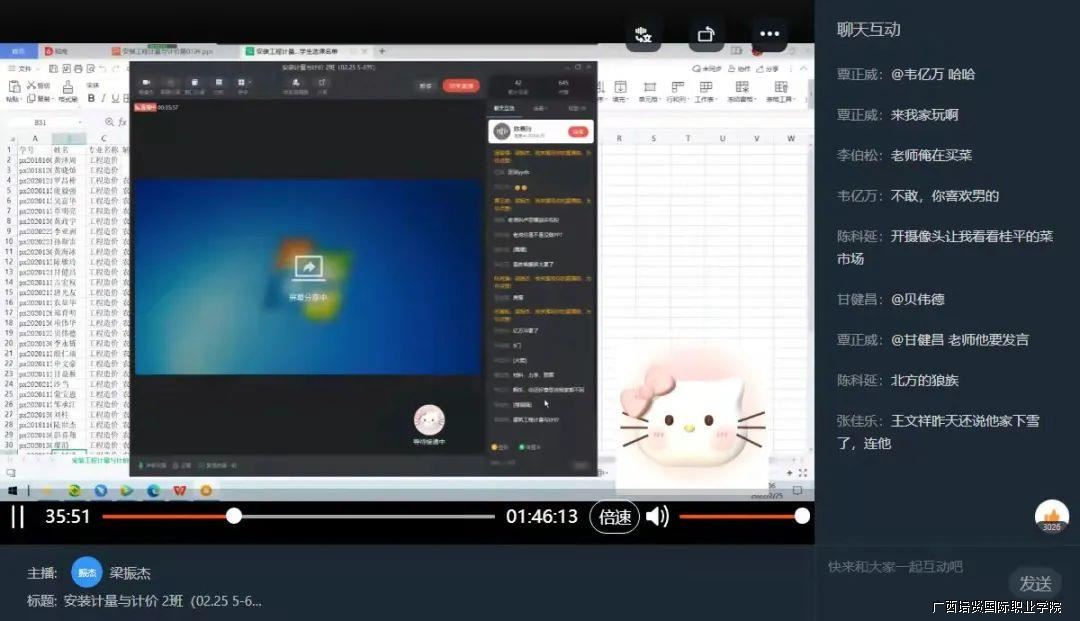
Task: Open the three-dots more options menu
Action: coord(769,34)
